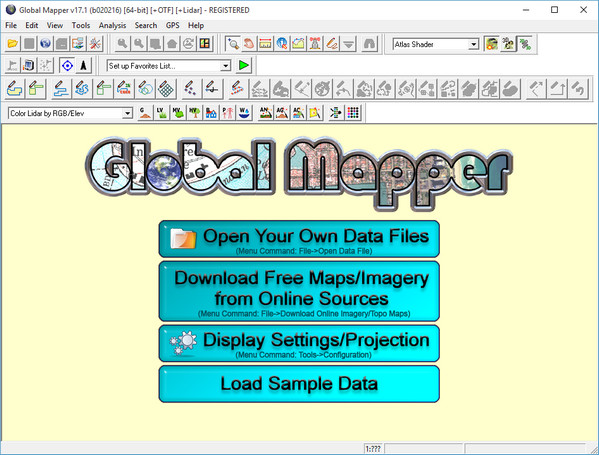
Task: Click Auto-classify Non-ground points (AN) icon
Action: (266, 113)
